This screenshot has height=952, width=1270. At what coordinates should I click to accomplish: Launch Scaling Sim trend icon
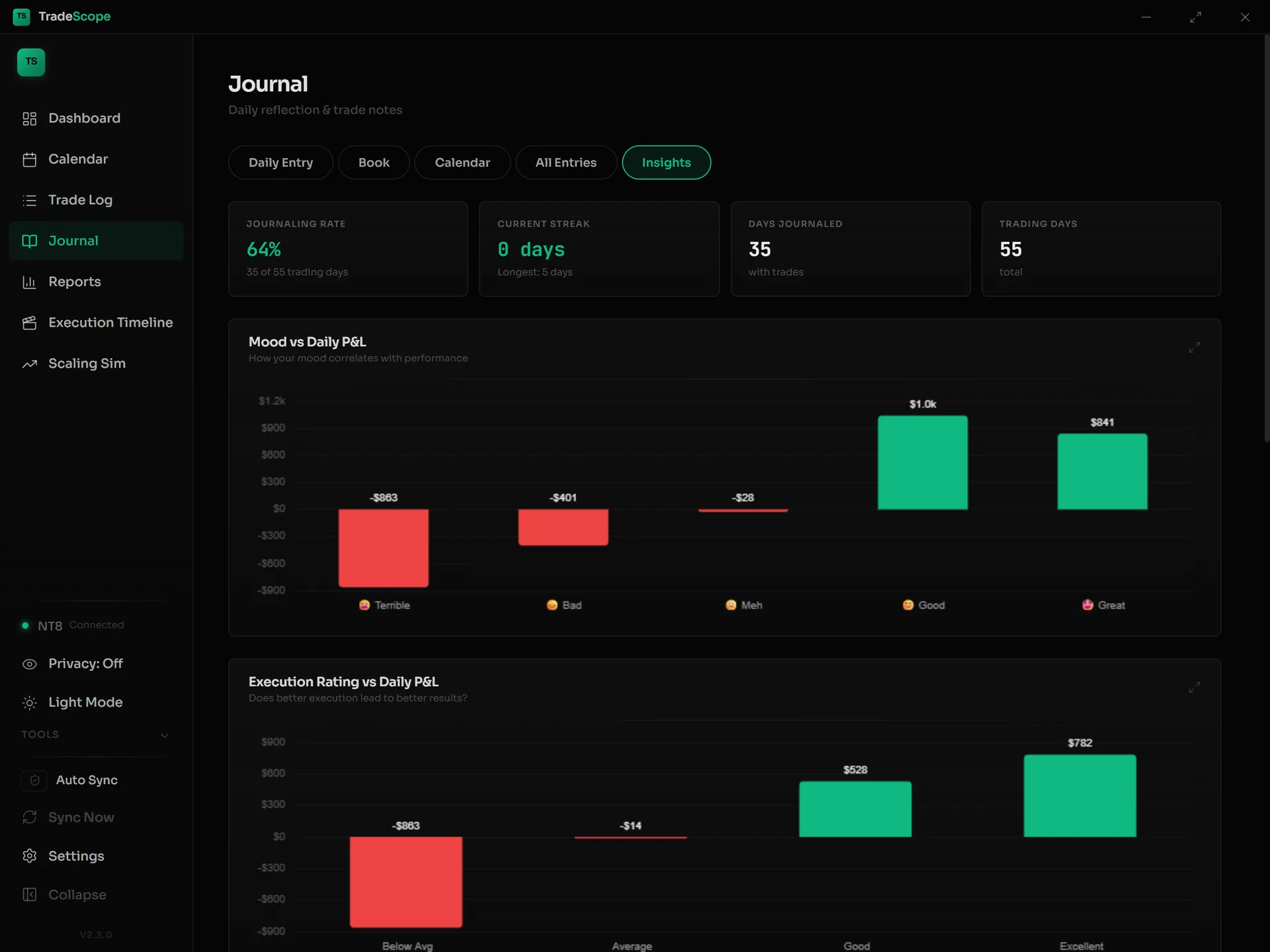pyautogui.click(x=29, y=364)
